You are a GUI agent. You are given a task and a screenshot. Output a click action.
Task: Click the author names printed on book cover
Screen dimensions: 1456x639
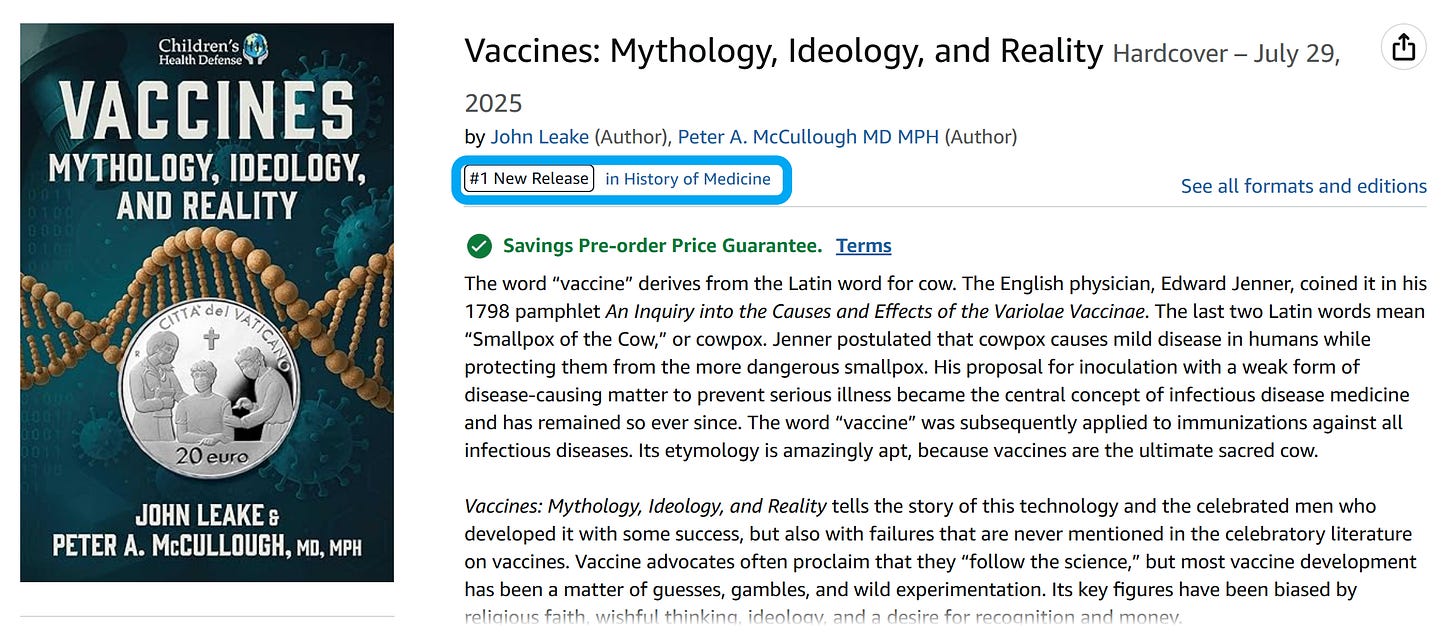point(207,530)
